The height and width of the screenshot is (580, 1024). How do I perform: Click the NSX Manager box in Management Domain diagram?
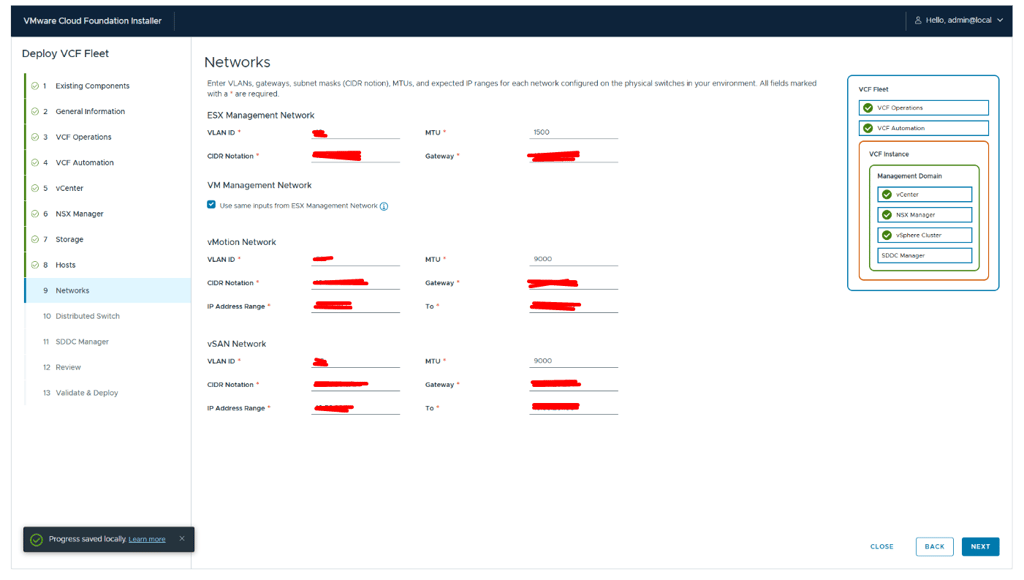pos(924,215)
